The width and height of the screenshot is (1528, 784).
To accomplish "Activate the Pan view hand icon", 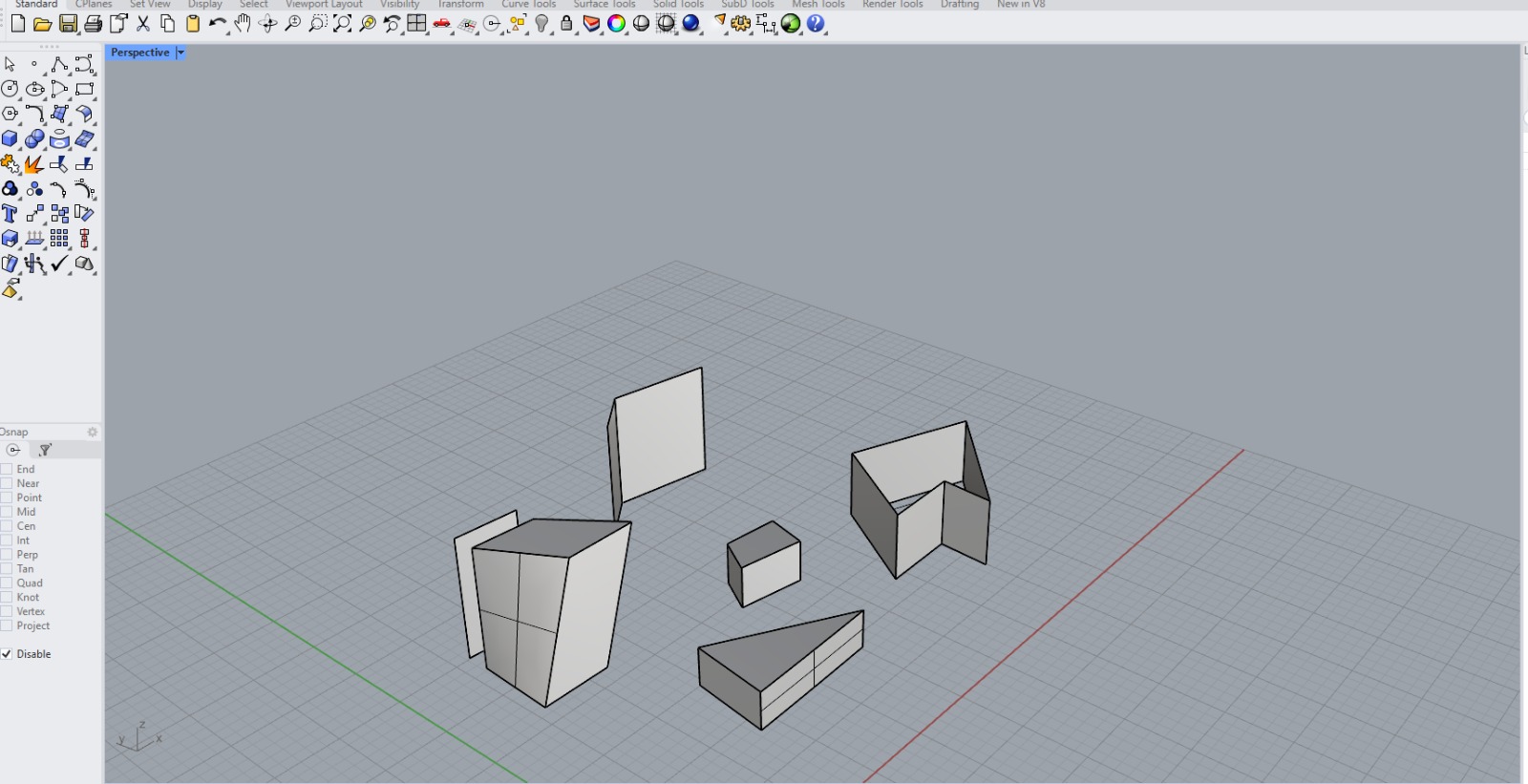I will (243, 24).
